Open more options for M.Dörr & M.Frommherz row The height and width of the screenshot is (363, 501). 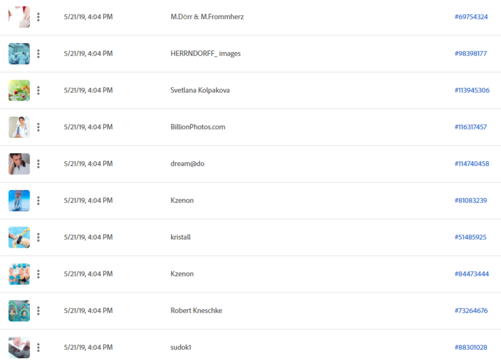(38, 17)
